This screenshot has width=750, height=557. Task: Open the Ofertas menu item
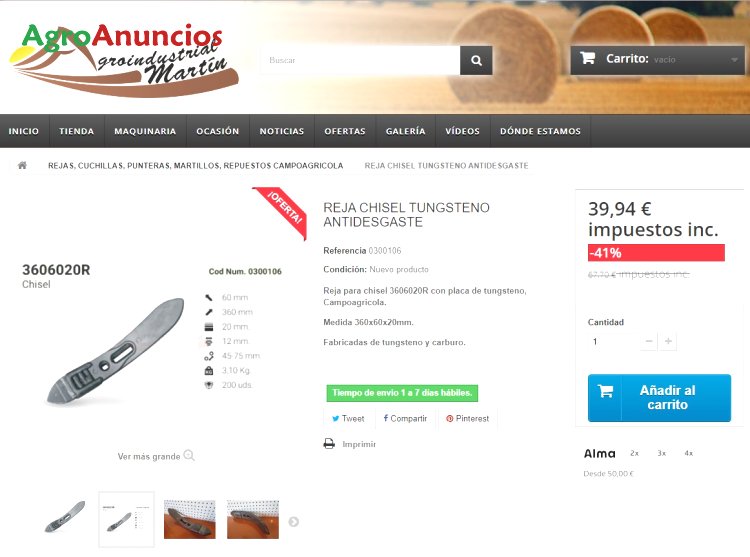tap(344, 131)
